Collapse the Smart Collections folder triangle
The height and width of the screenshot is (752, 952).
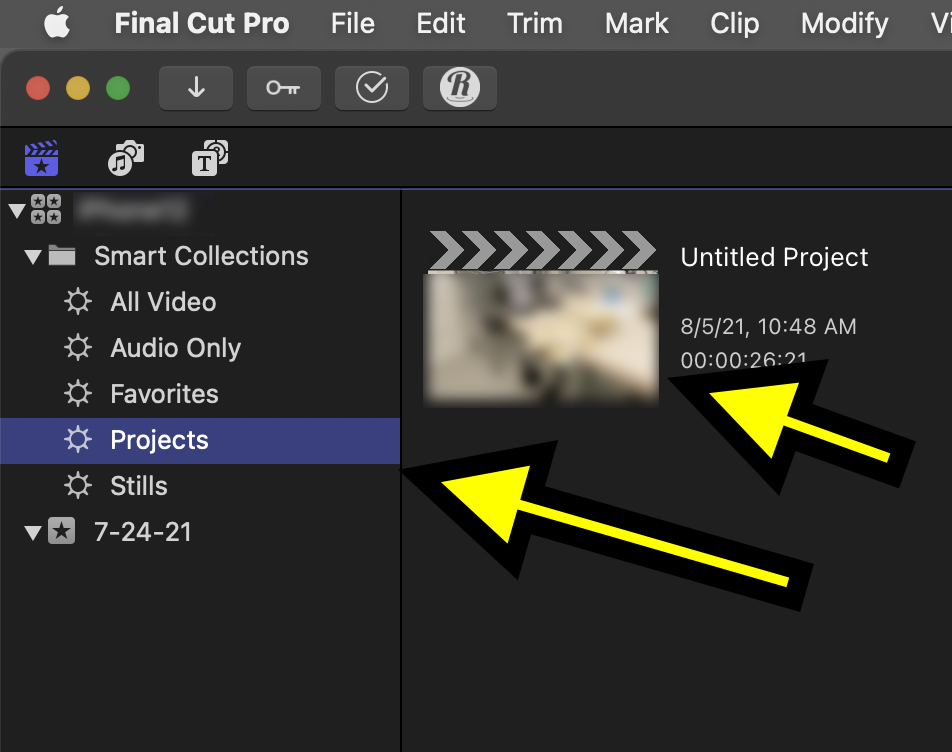coord(33,257)
